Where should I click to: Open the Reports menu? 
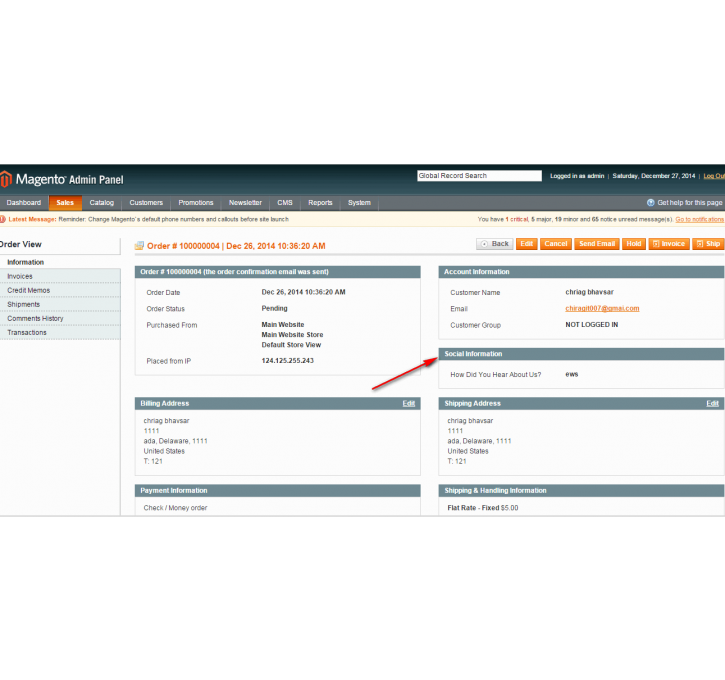[320, 202]
